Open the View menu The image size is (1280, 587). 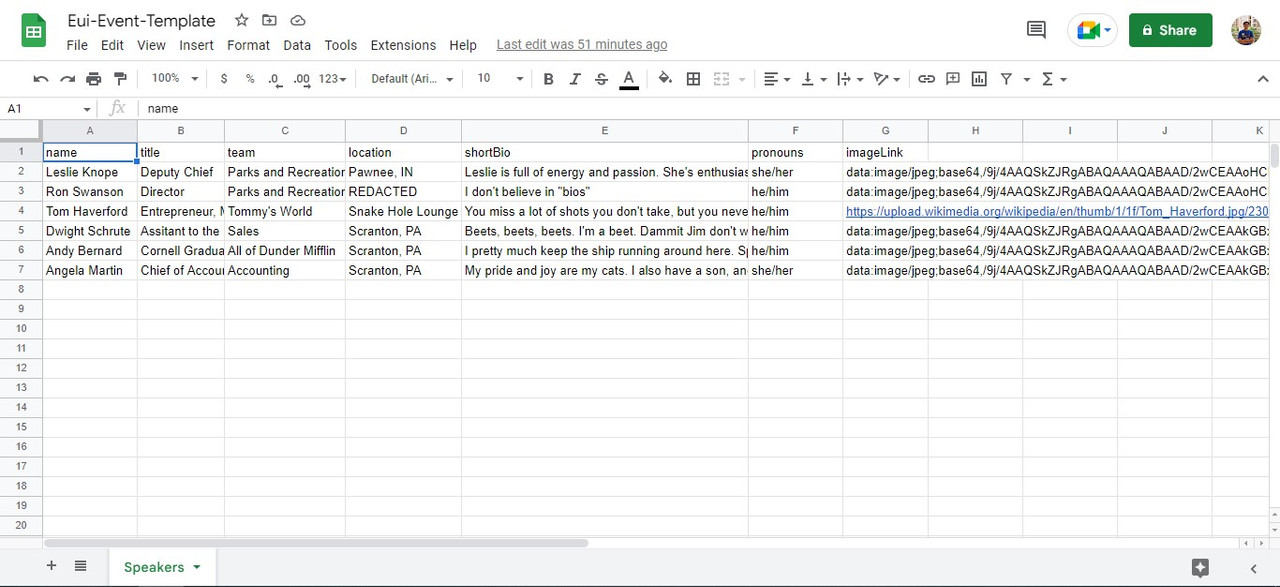pyautogui.click(x=151, y=45)
